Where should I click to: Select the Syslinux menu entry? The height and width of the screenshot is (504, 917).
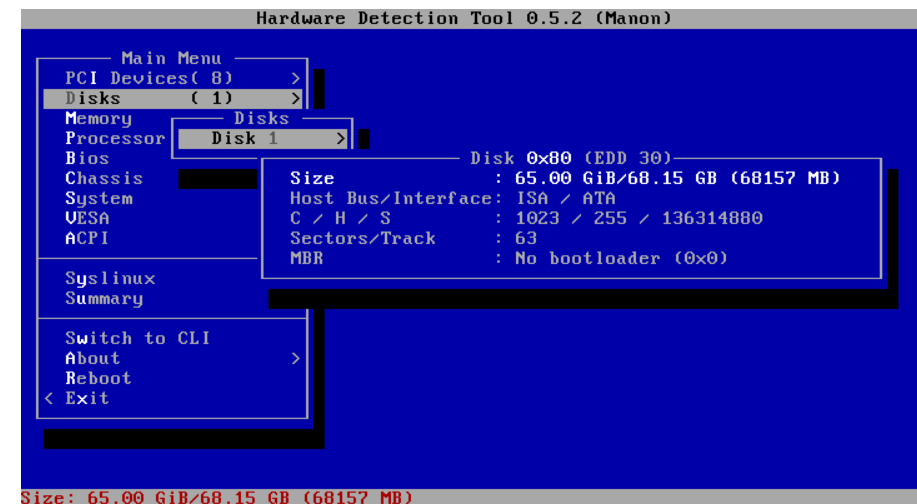pyautogui.click(x=110, y=278)
